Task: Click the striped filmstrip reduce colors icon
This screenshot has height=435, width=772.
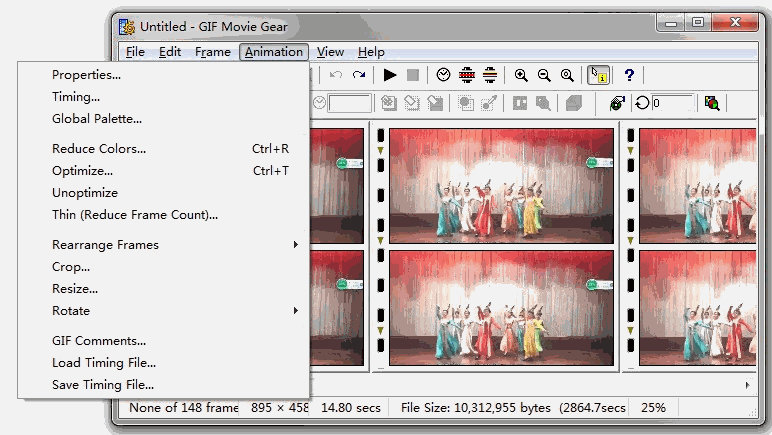Action: pos(490,75)
